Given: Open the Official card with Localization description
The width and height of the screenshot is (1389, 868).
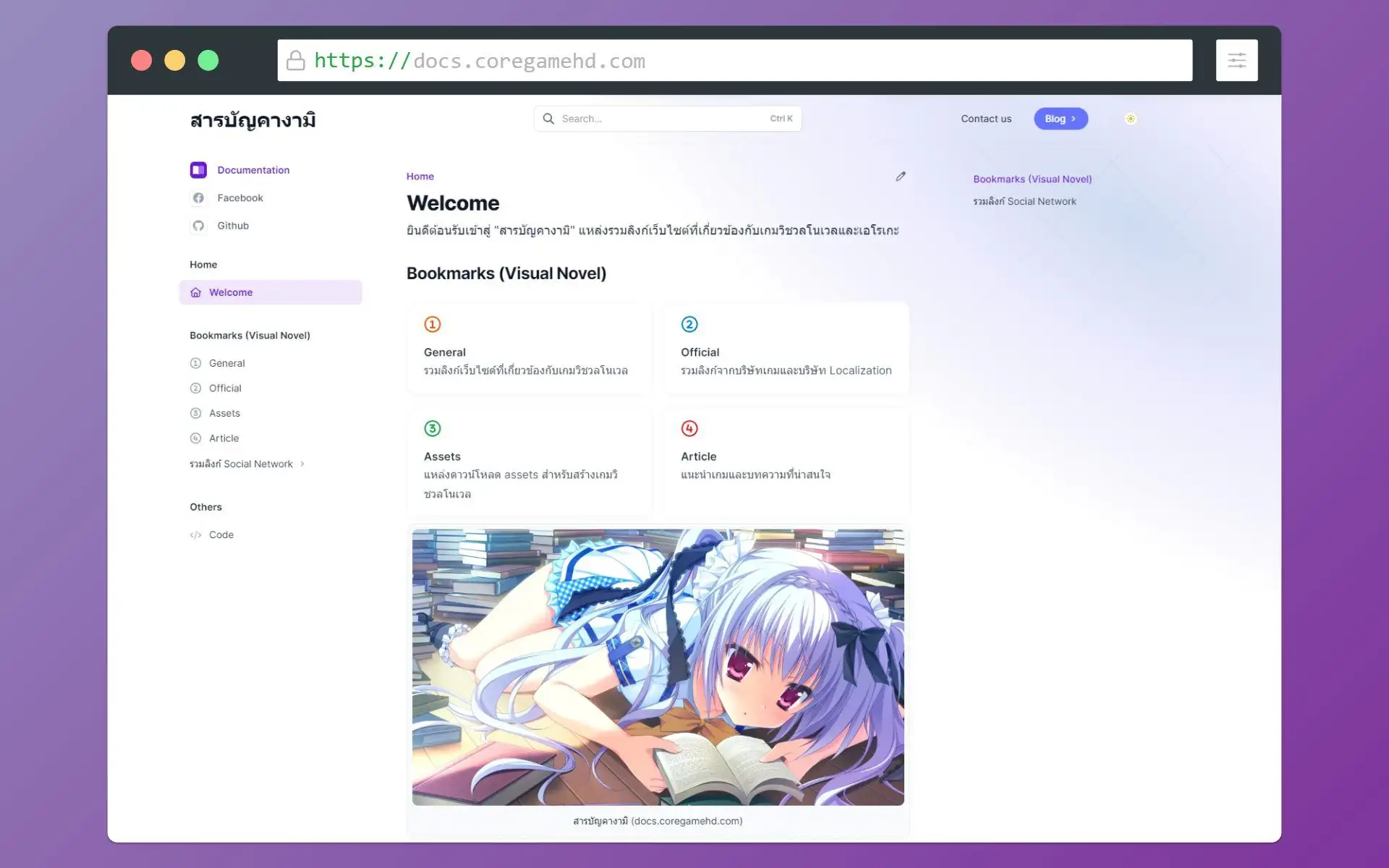Looking at the screenshot, I should [x=786, y=349].
